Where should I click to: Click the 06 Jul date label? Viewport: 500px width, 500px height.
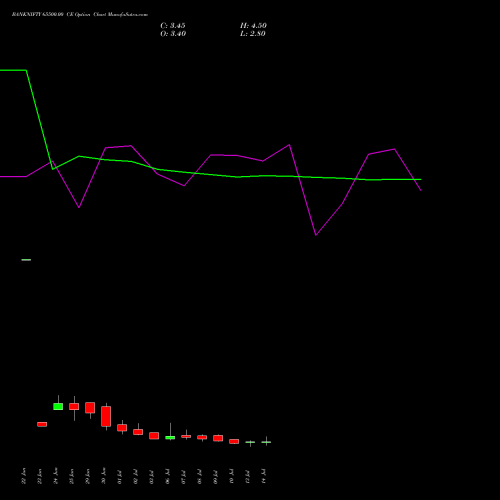tap(168, 477)
